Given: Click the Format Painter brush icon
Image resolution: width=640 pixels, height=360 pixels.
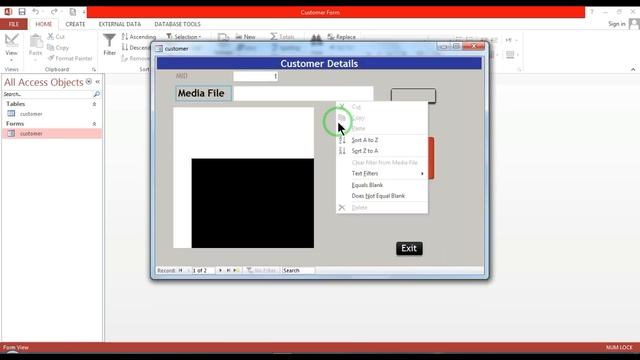Looking at the screenshot, I should tap(51, 58).
